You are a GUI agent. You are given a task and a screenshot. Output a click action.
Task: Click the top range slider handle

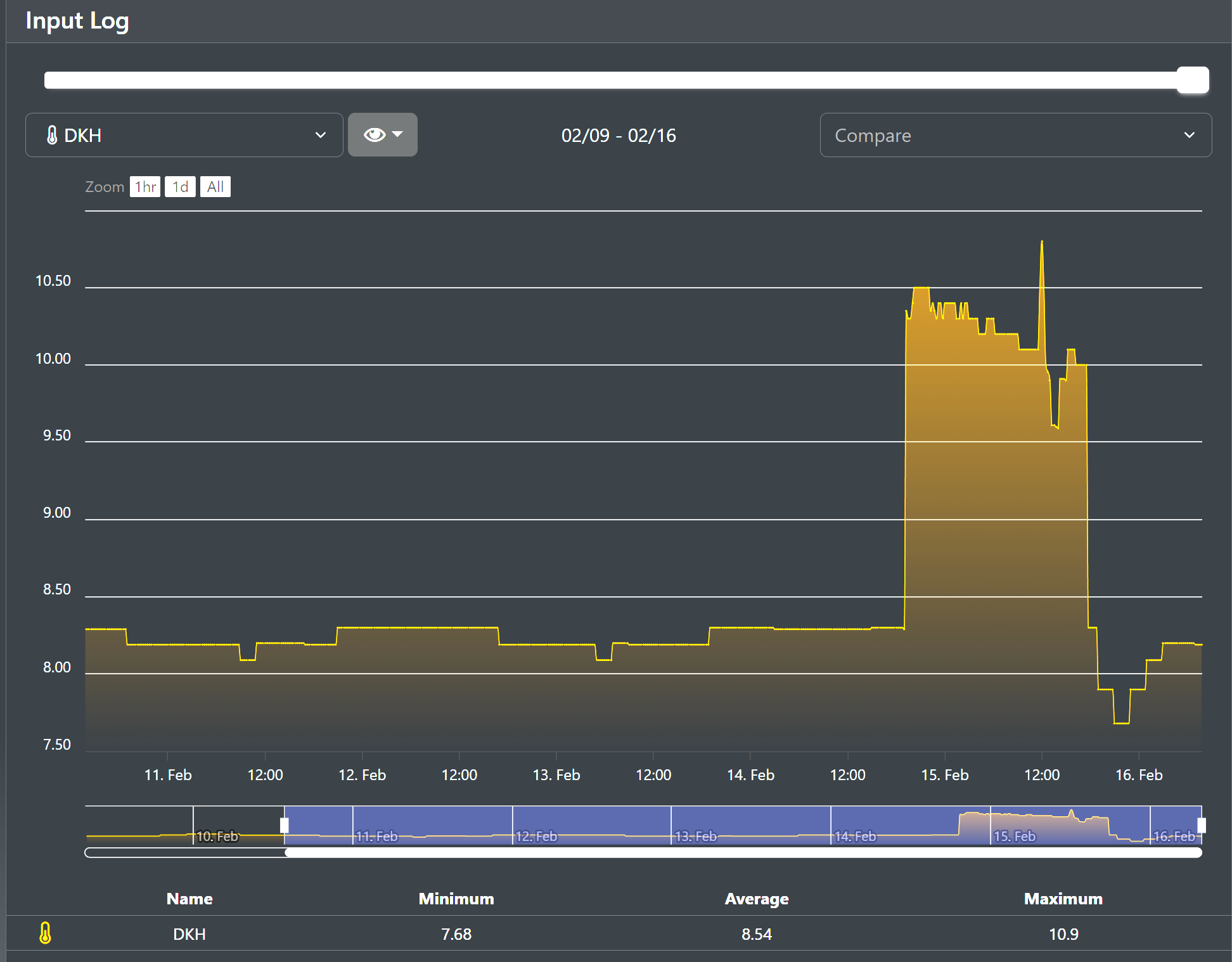tap(1192, 80)
